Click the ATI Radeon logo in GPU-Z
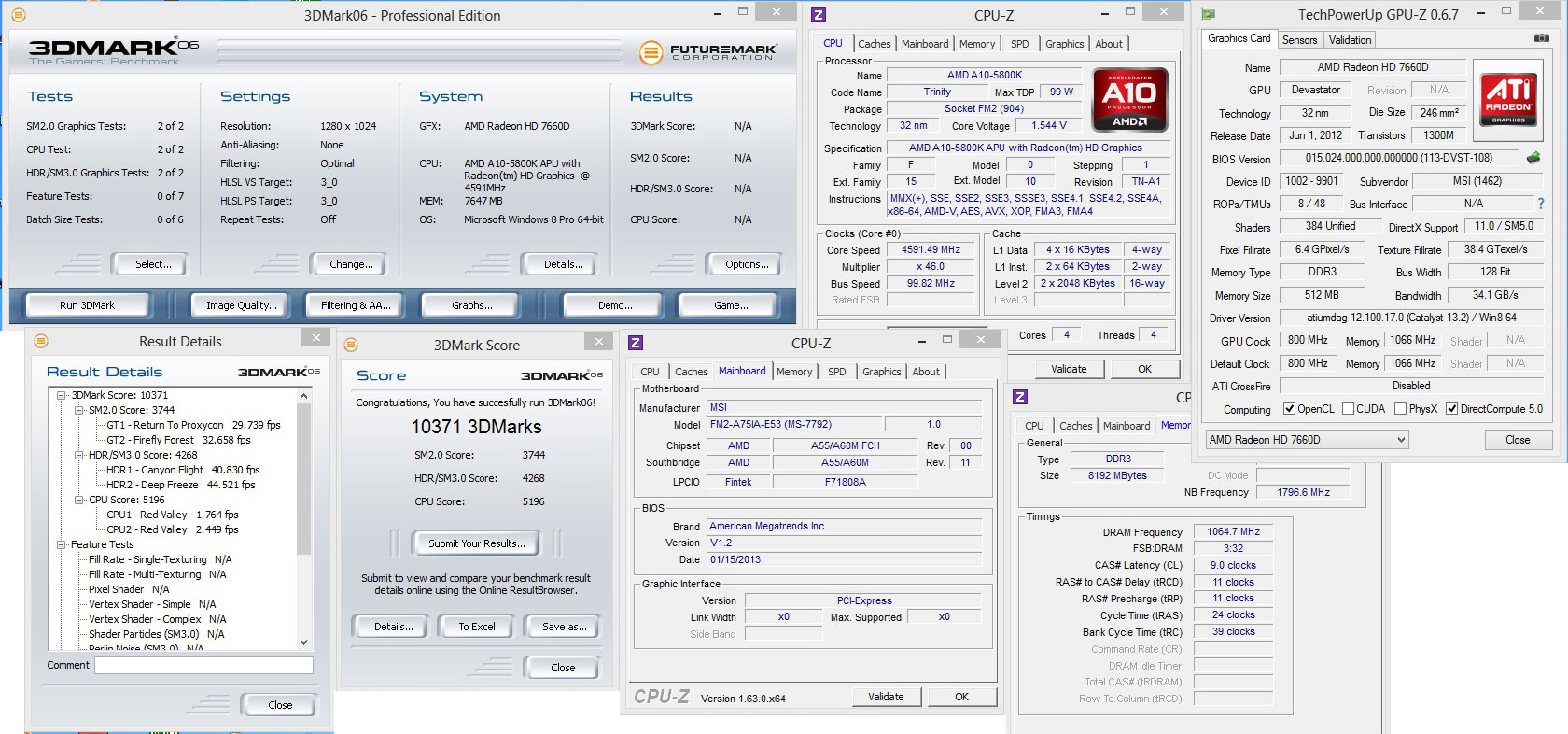 (1508, 100)
